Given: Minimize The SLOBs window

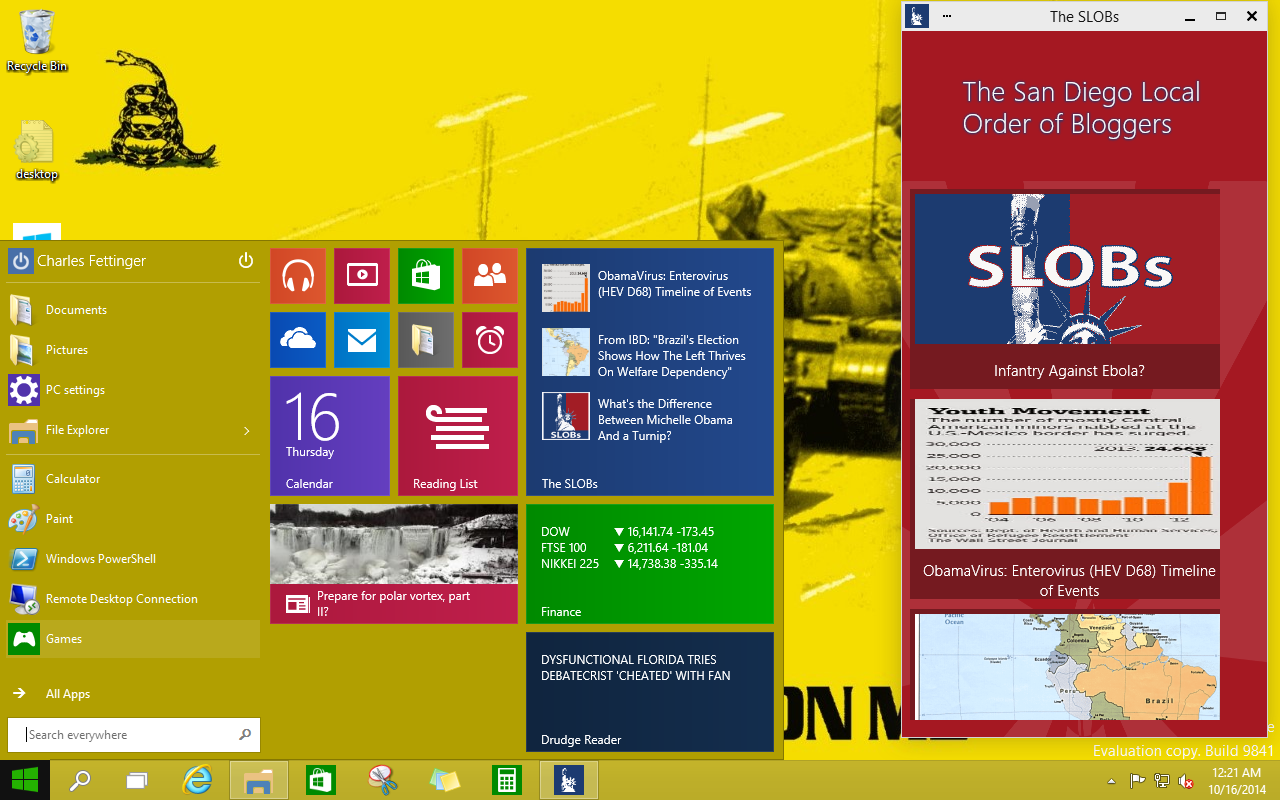Looking at the screenshot, I should pos(1190,16).
